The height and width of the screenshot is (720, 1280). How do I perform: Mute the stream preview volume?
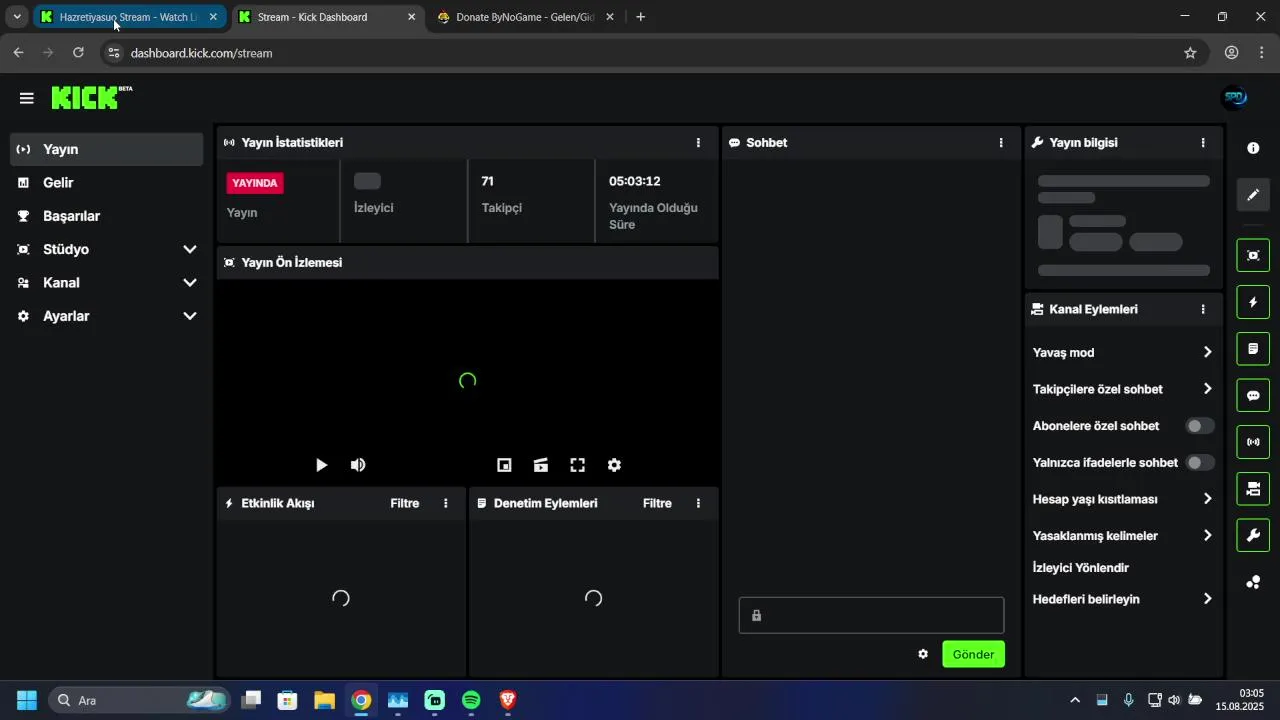[x=358, y=465]
